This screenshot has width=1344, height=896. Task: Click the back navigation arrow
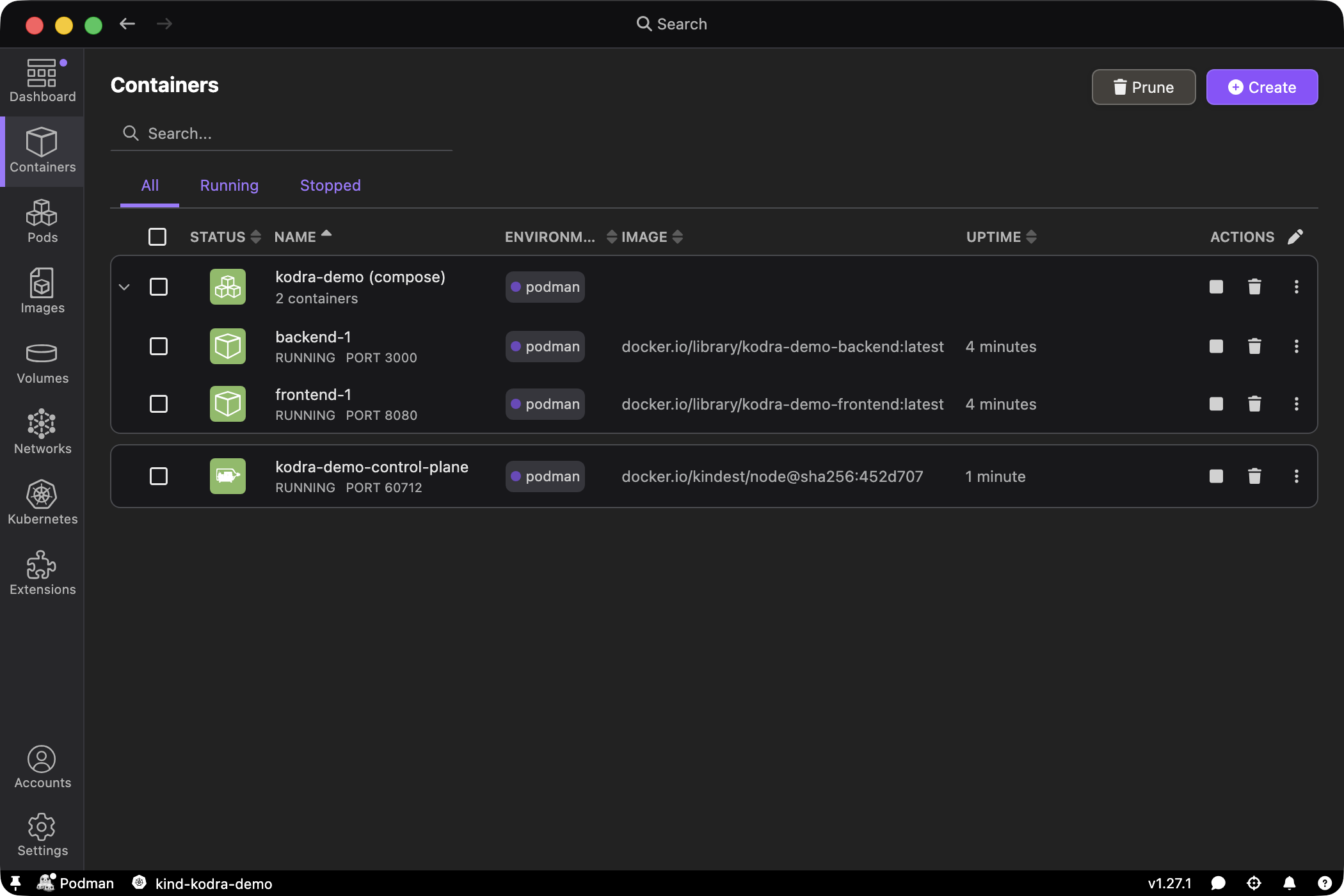[x=127, y=24]
